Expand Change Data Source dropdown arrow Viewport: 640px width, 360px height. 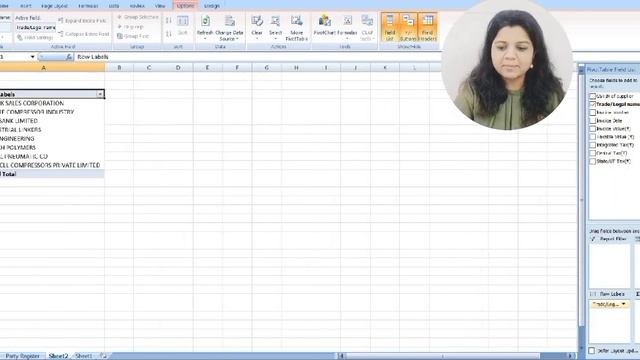[x=237, y=39]
